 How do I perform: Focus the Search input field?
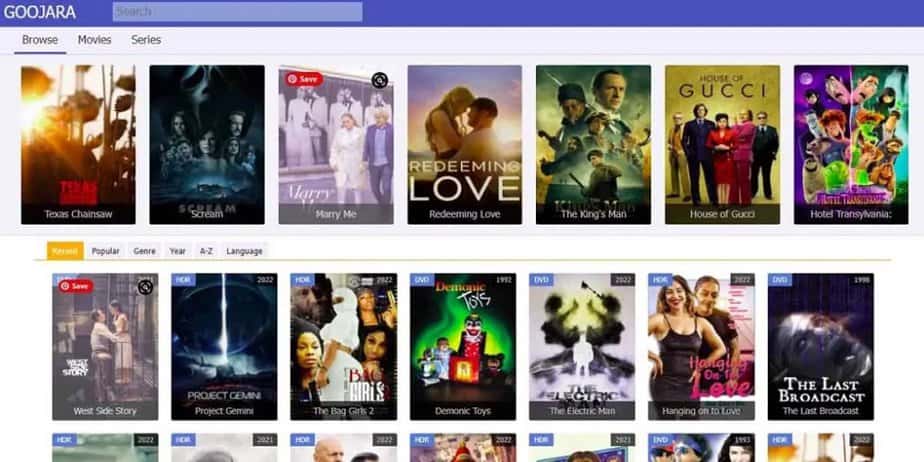(237, 12)
